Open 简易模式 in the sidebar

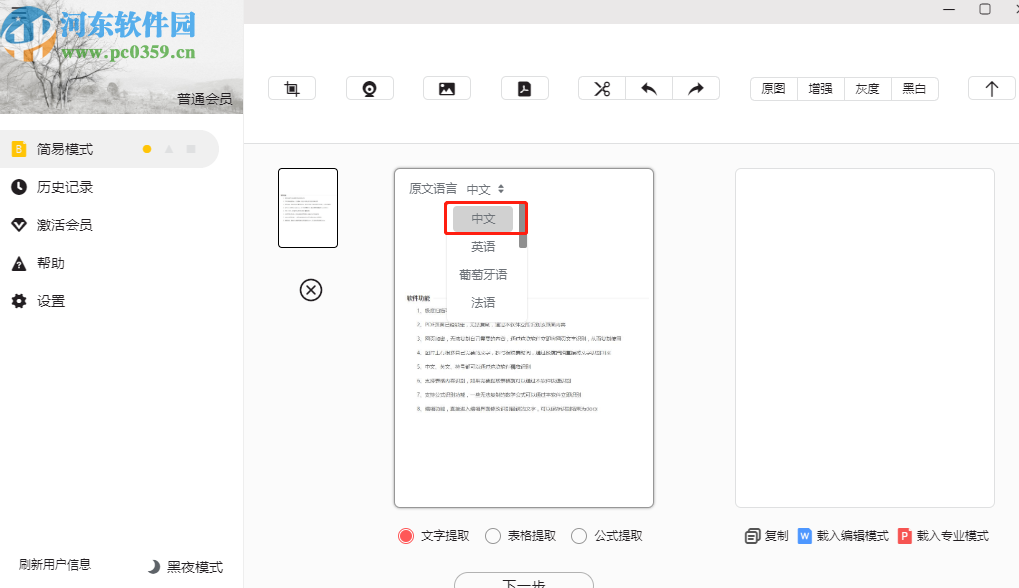point(109,149)
